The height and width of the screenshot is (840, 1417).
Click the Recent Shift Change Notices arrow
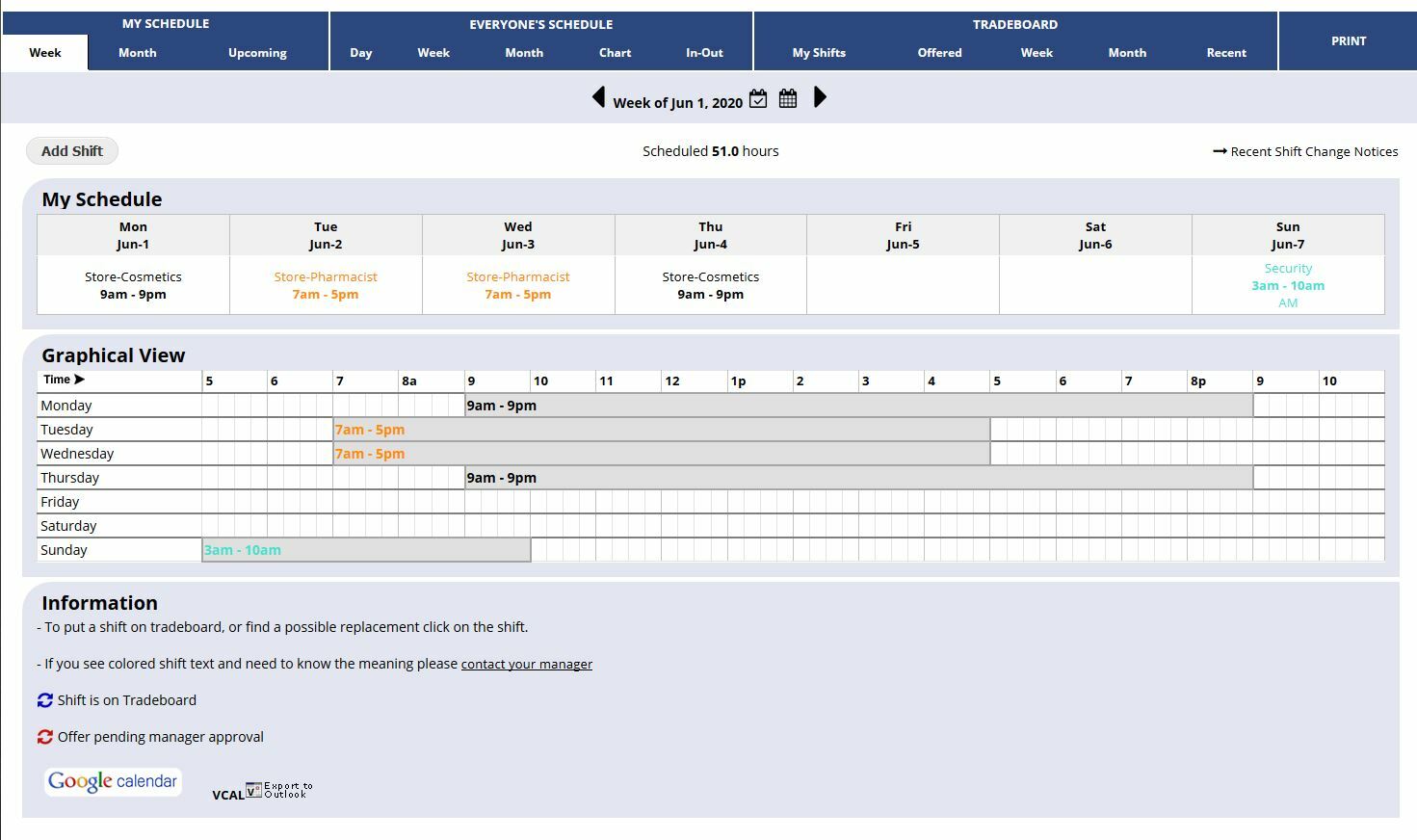coord(1219,151)
